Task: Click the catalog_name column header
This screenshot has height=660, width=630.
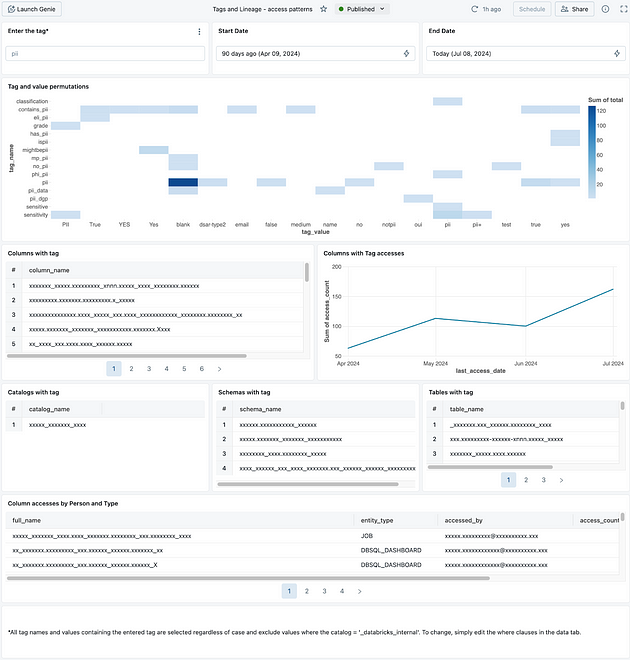Action: click(49, 409)
